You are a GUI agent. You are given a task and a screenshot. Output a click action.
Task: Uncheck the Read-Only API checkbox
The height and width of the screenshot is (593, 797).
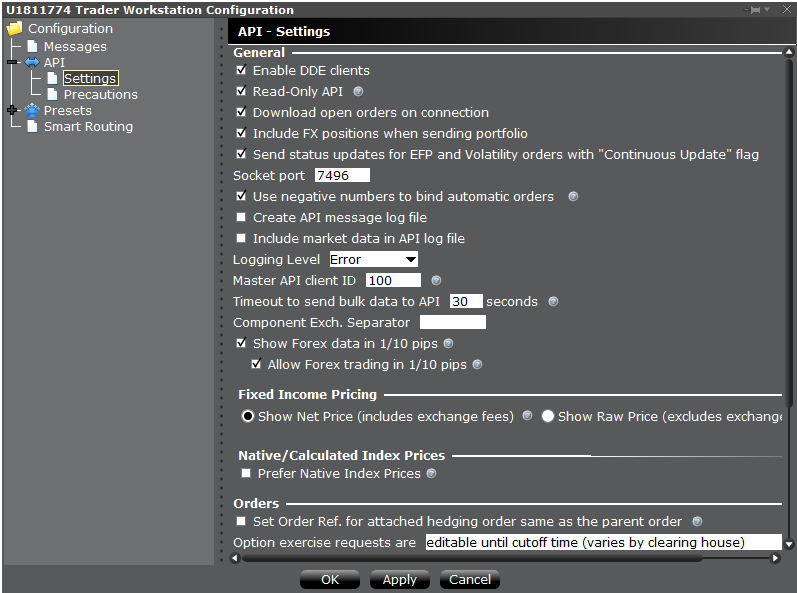coord(241,91)
